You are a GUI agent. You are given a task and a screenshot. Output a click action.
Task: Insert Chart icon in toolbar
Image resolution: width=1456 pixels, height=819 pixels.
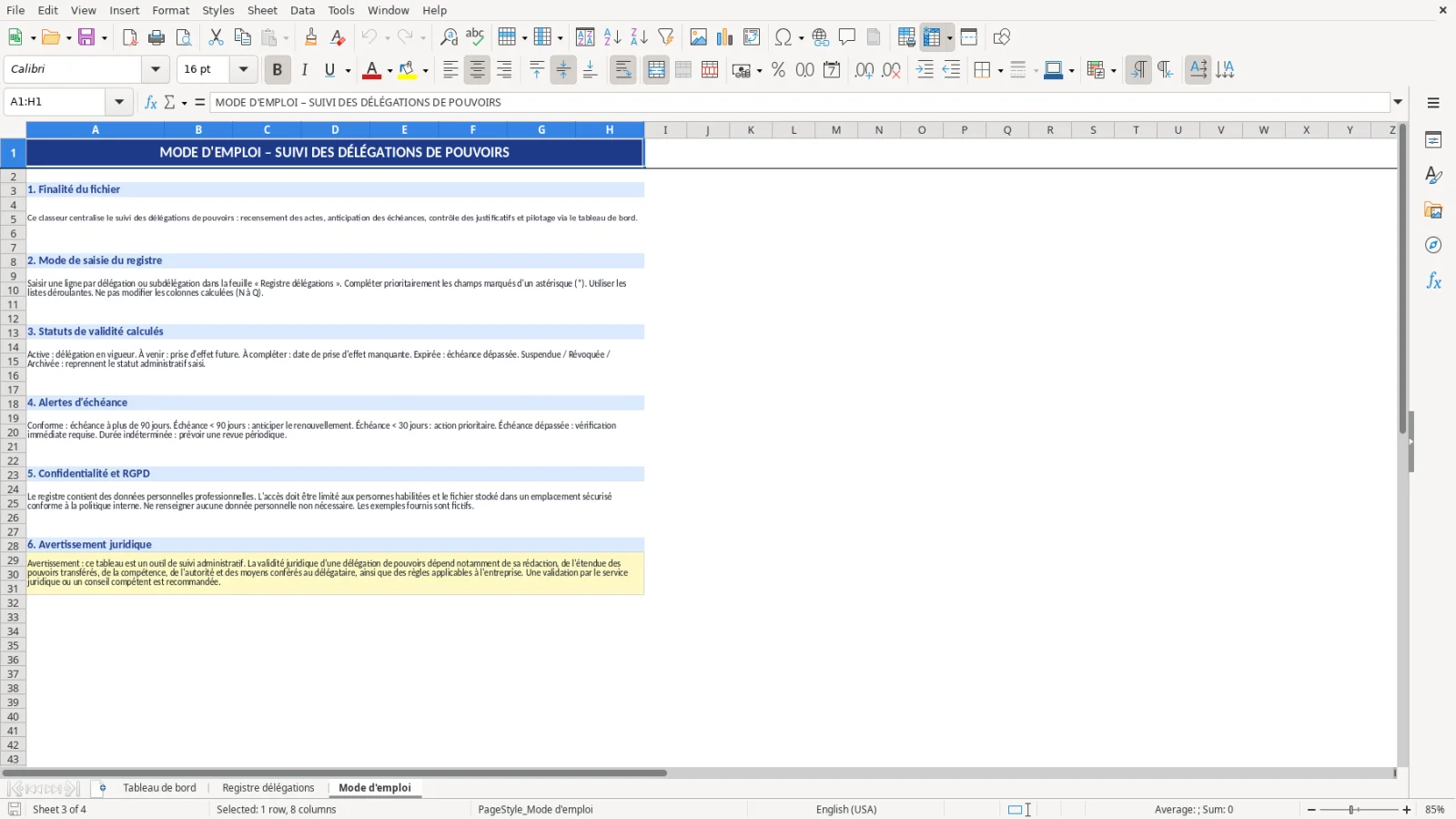tap(725, 37)
